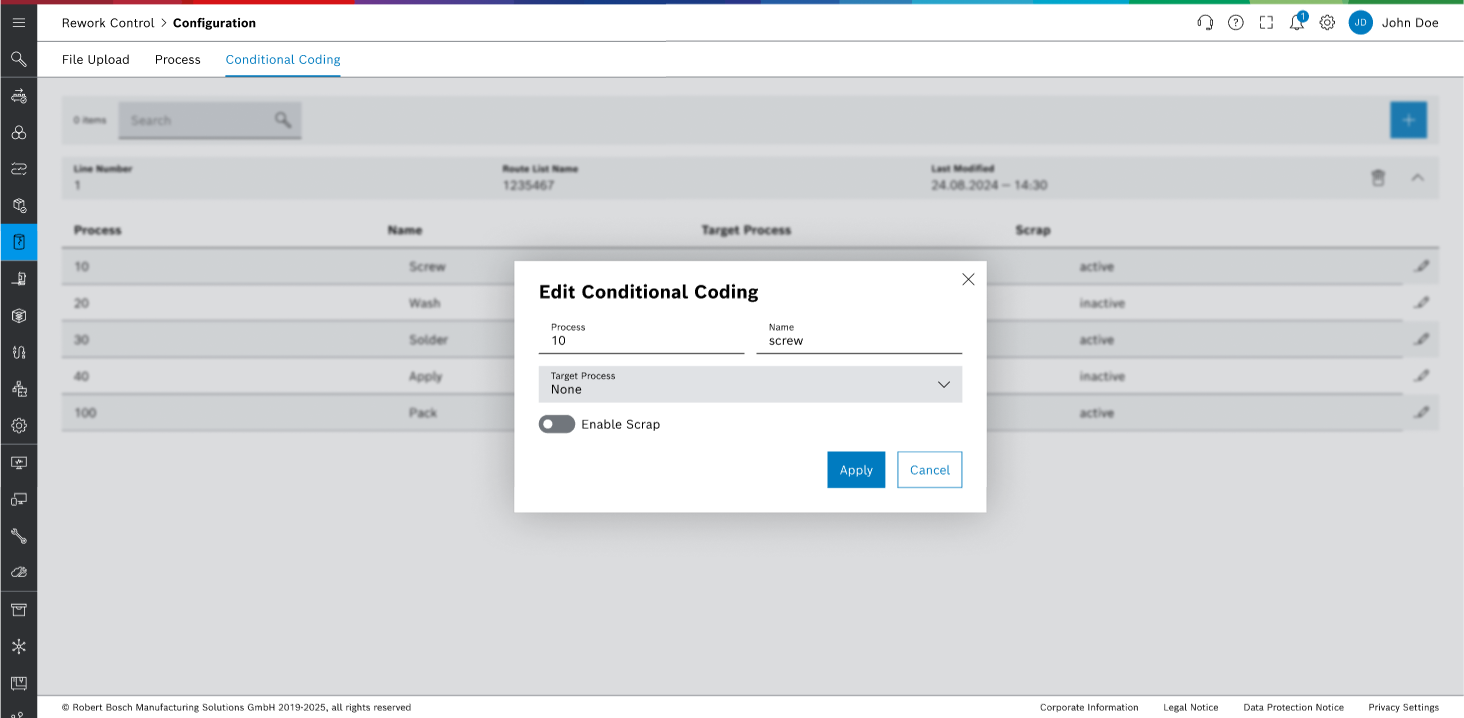Image resolution: width=1464 pixels, height=718 pixels.
Task: Click the blue plus button to add an entry
Action: 1408,119
